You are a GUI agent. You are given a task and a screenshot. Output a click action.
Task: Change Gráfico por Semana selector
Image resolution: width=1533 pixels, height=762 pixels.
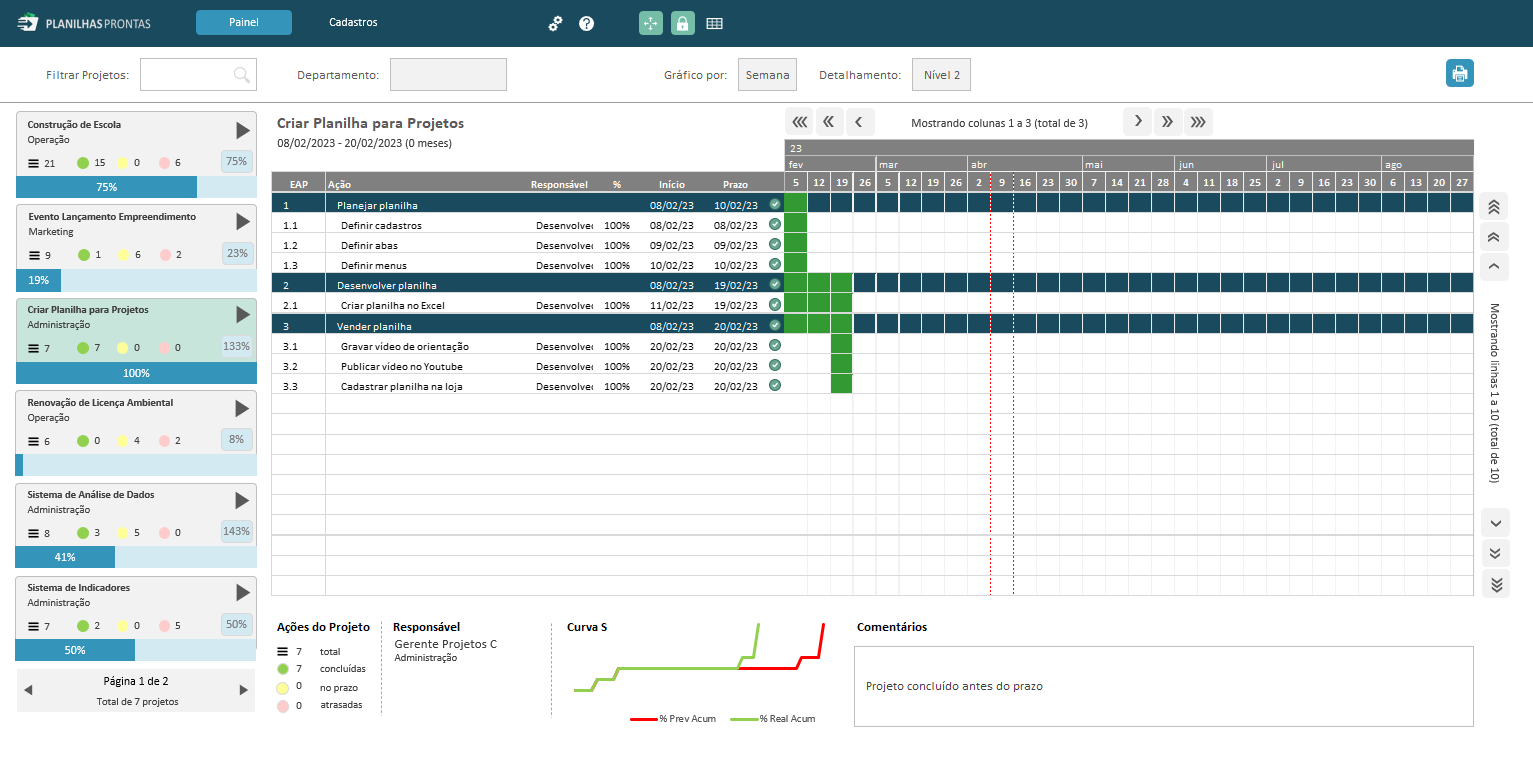tap(767, 75)
